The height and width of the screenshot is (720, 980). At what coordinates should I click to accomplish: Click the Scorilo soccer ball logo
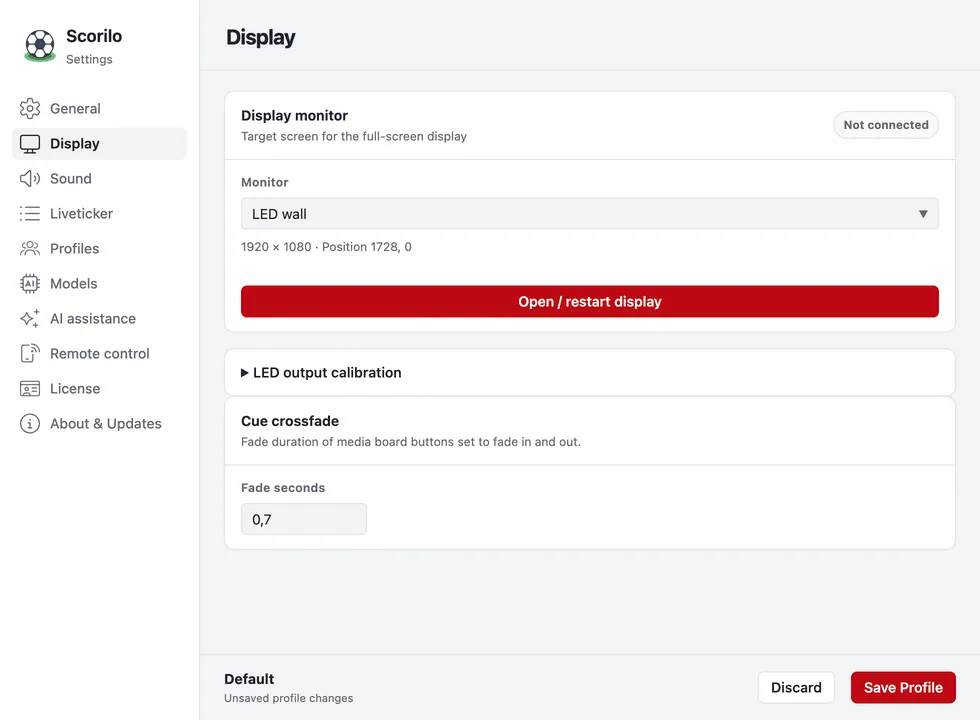click(40, 46)
